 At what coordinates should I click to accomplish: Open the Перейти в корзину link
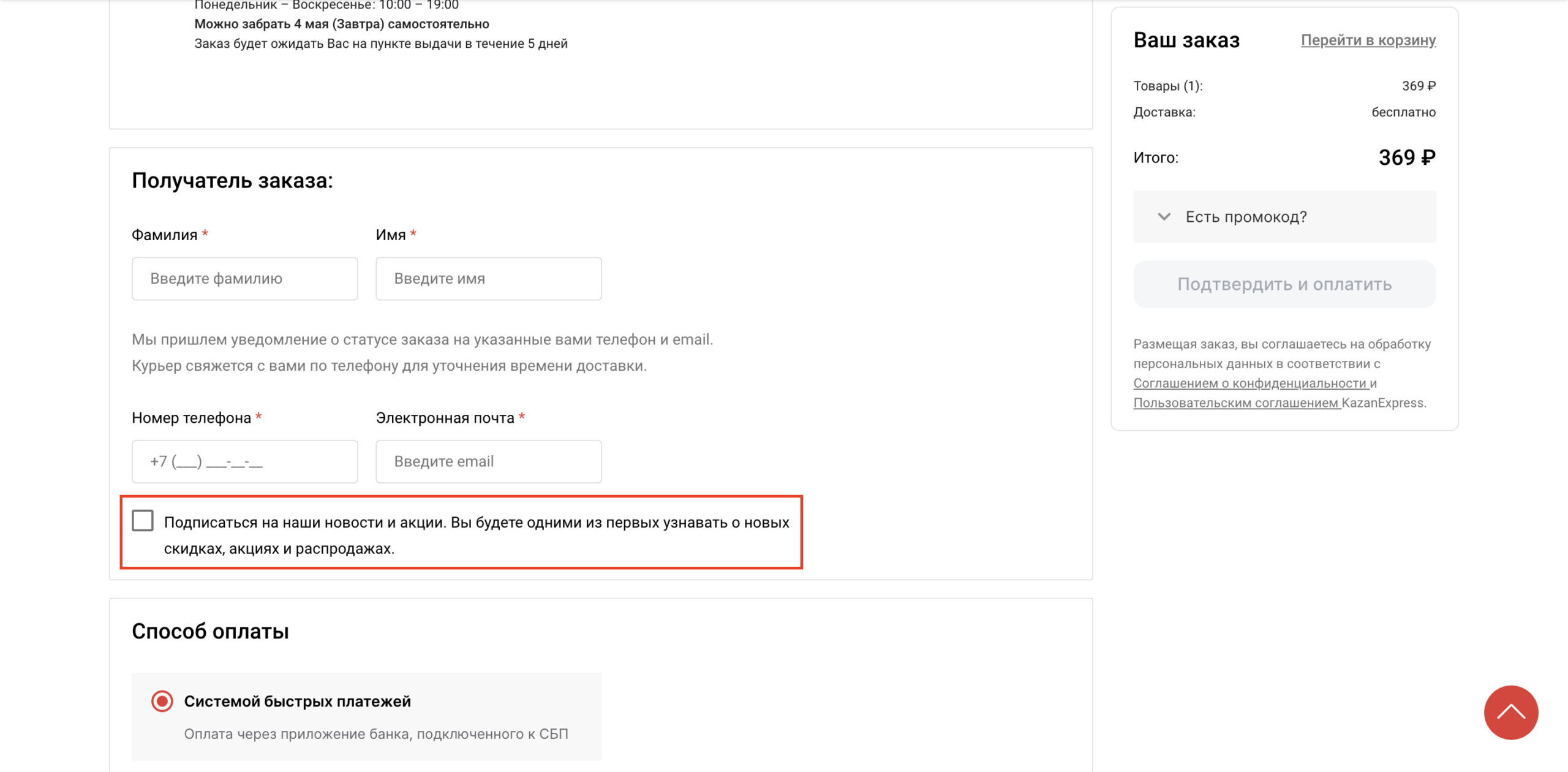[x=1368, y=40]
